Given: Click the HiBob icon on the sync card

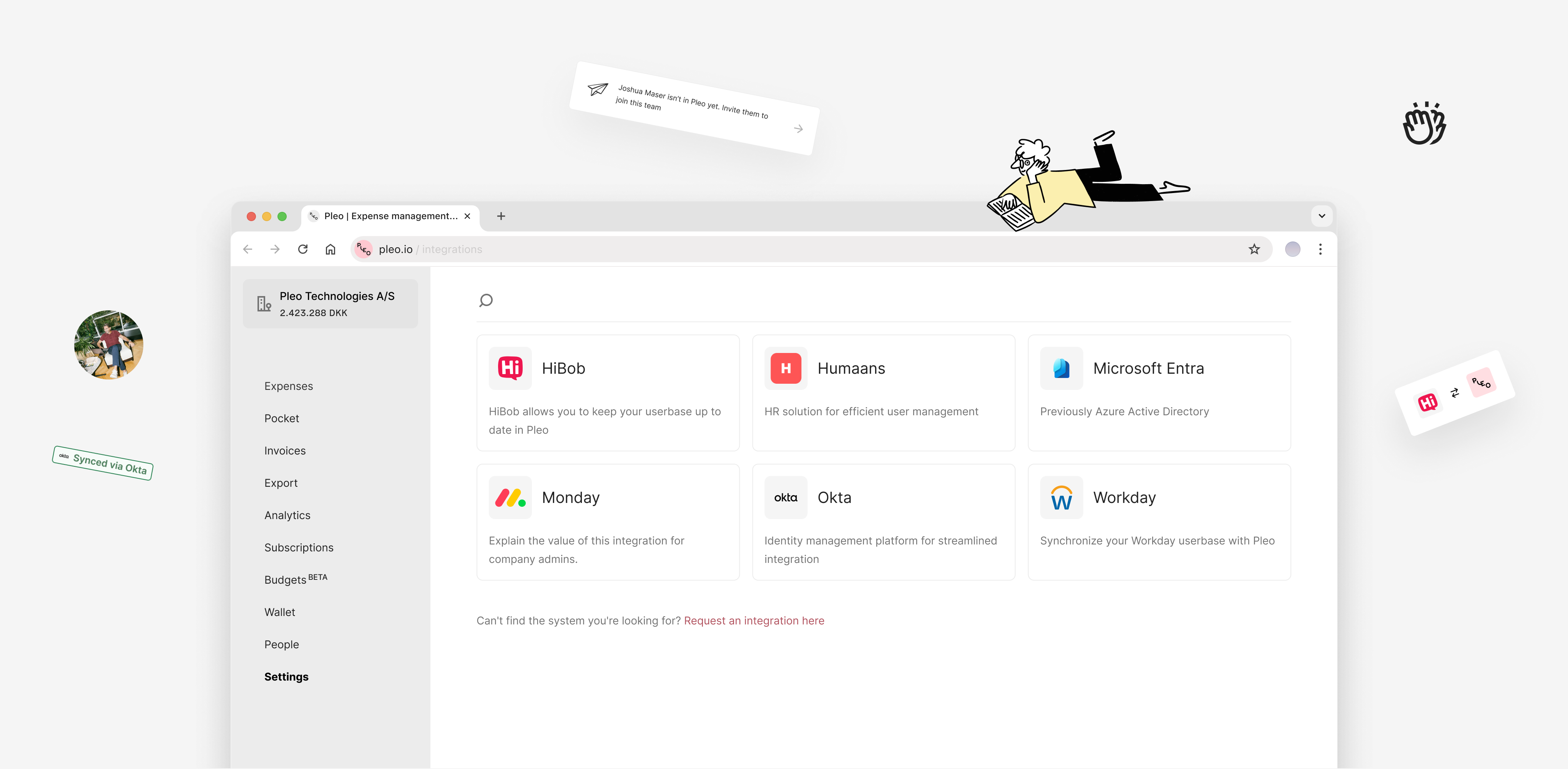Looking at the screenshot, I should [x=1427, y=403].
